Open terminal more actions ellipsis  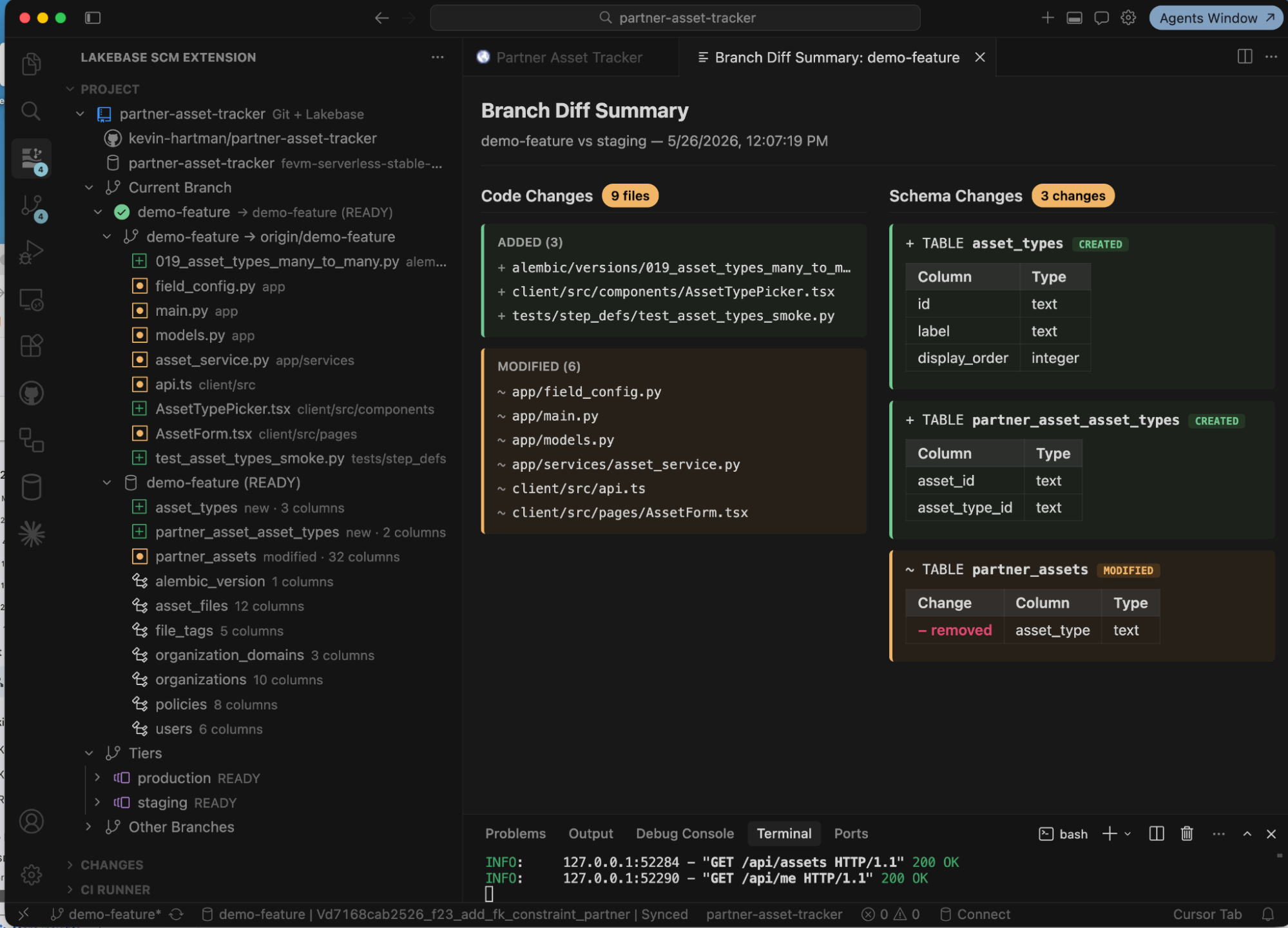coord(1218,833)
